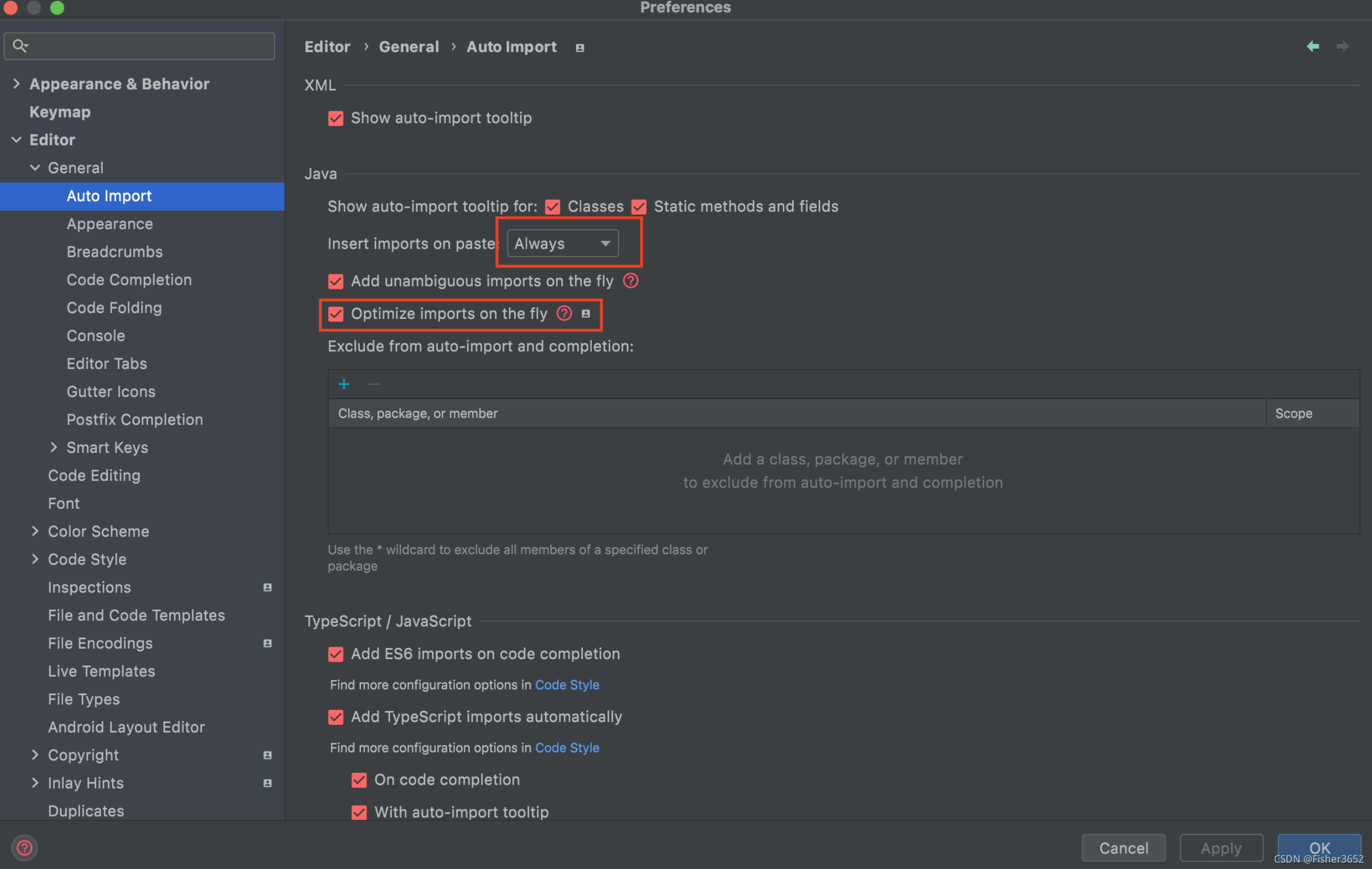The image size is (1372, 869).
Task: Open Duplicates settings page
Action: [x=86, y=810]
